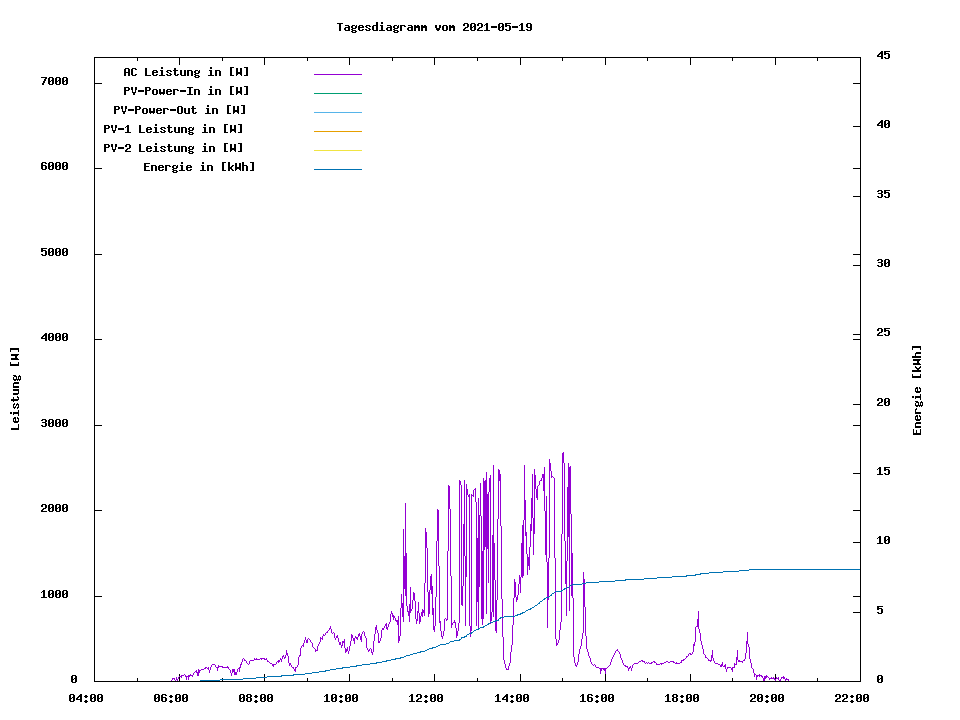Click the 22:00 label on time axis

851,699
